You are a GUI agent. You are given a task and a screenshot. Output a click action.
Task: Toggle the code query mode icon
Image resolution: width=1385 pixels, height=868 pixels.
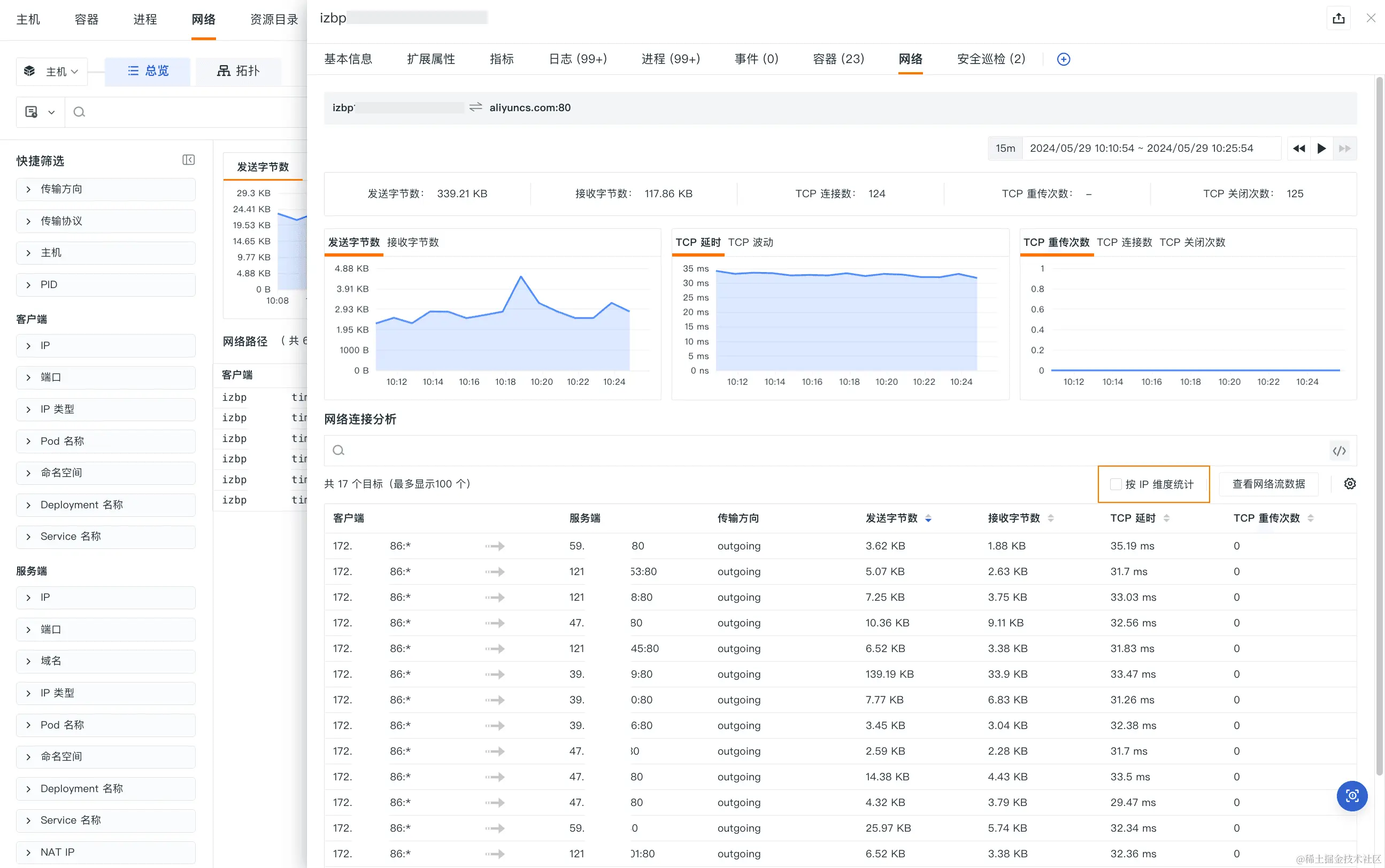click(x=1339, y=451)
